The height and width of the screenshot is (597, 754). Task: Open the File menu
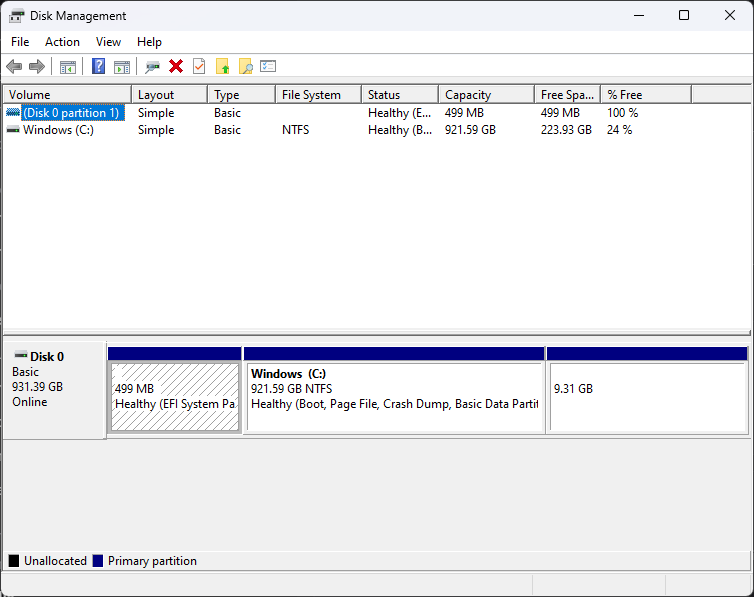(20, 42)
